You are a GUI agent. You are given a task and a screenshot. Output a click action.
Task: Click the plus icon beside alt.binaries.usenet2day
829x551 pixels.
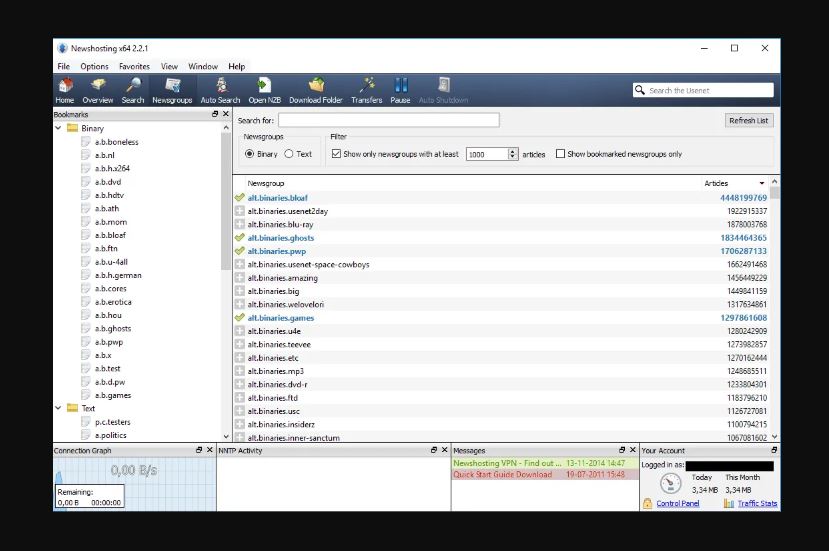[240, 211]
